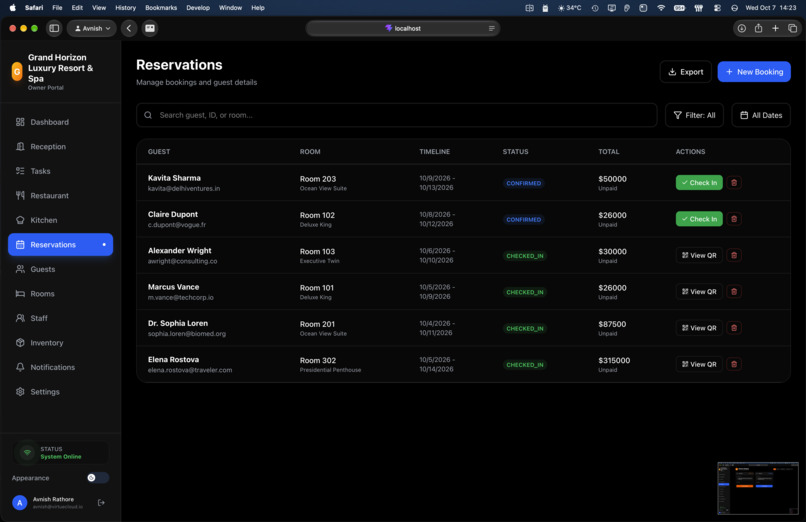The height and width of the screenshot is (522, 806).
Task: Go back with Safari's back arrow
Action: (129, 28)
